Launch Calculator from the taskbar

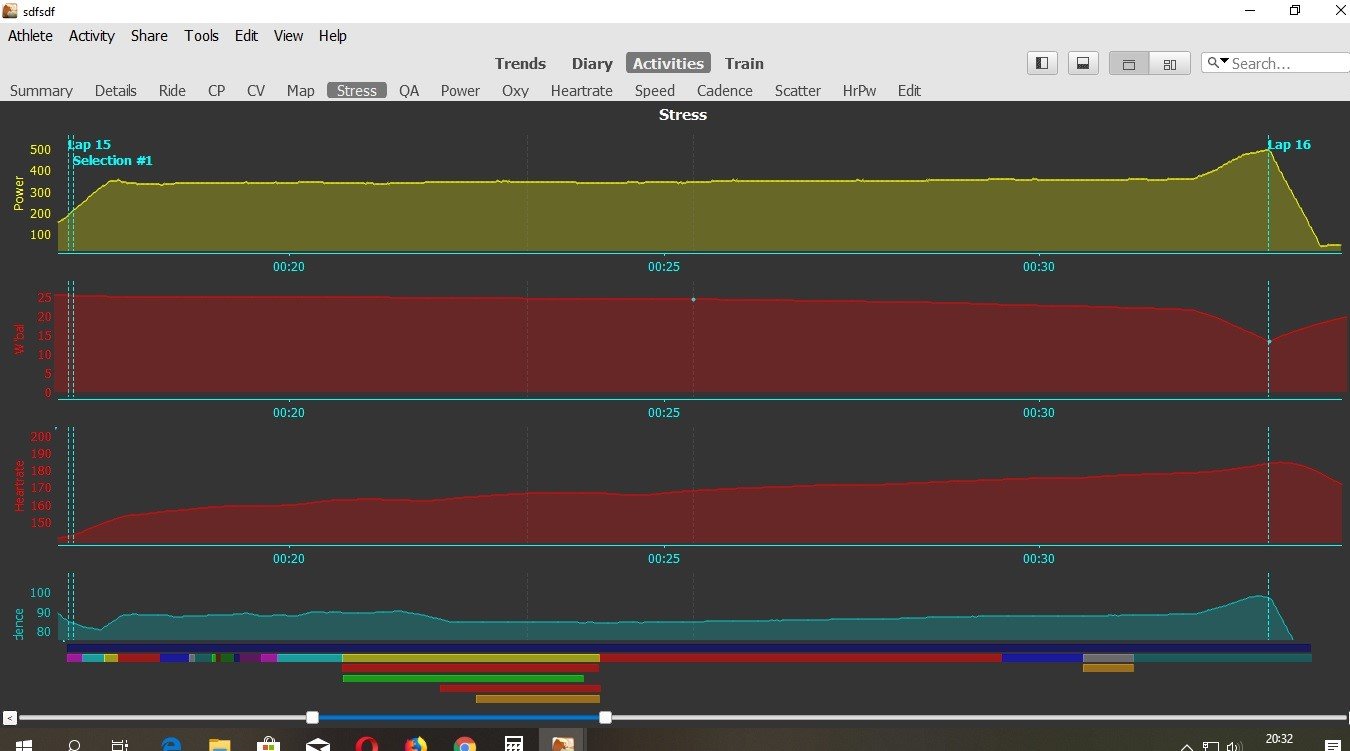click(x=513, y=744)
